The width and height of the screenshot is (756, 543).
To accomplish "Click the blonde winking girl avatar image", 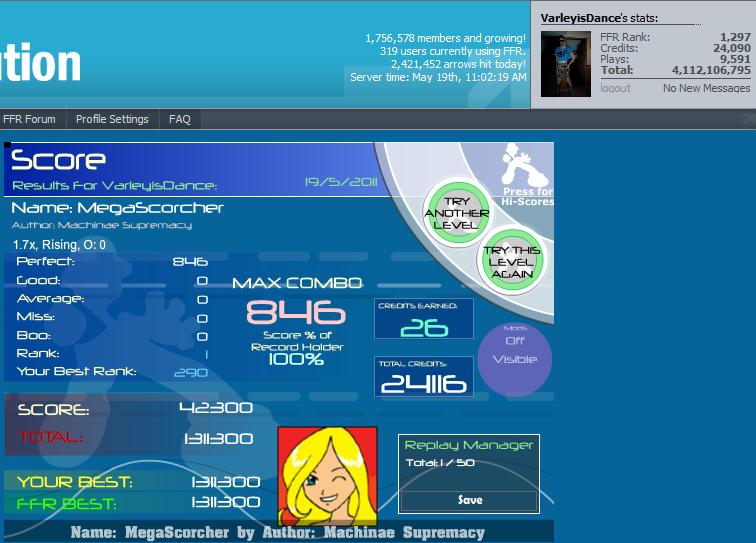I will 327,475.
